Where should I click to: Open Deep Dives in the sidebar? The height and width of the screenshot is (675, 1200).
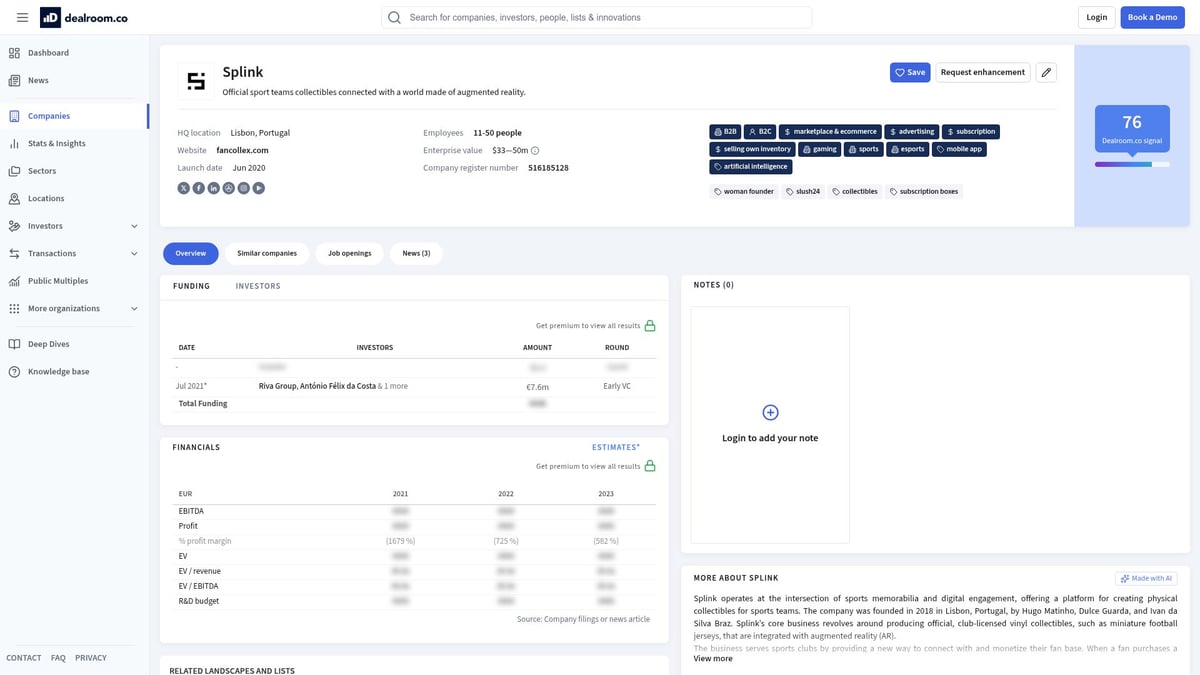[x=48, y=344]
